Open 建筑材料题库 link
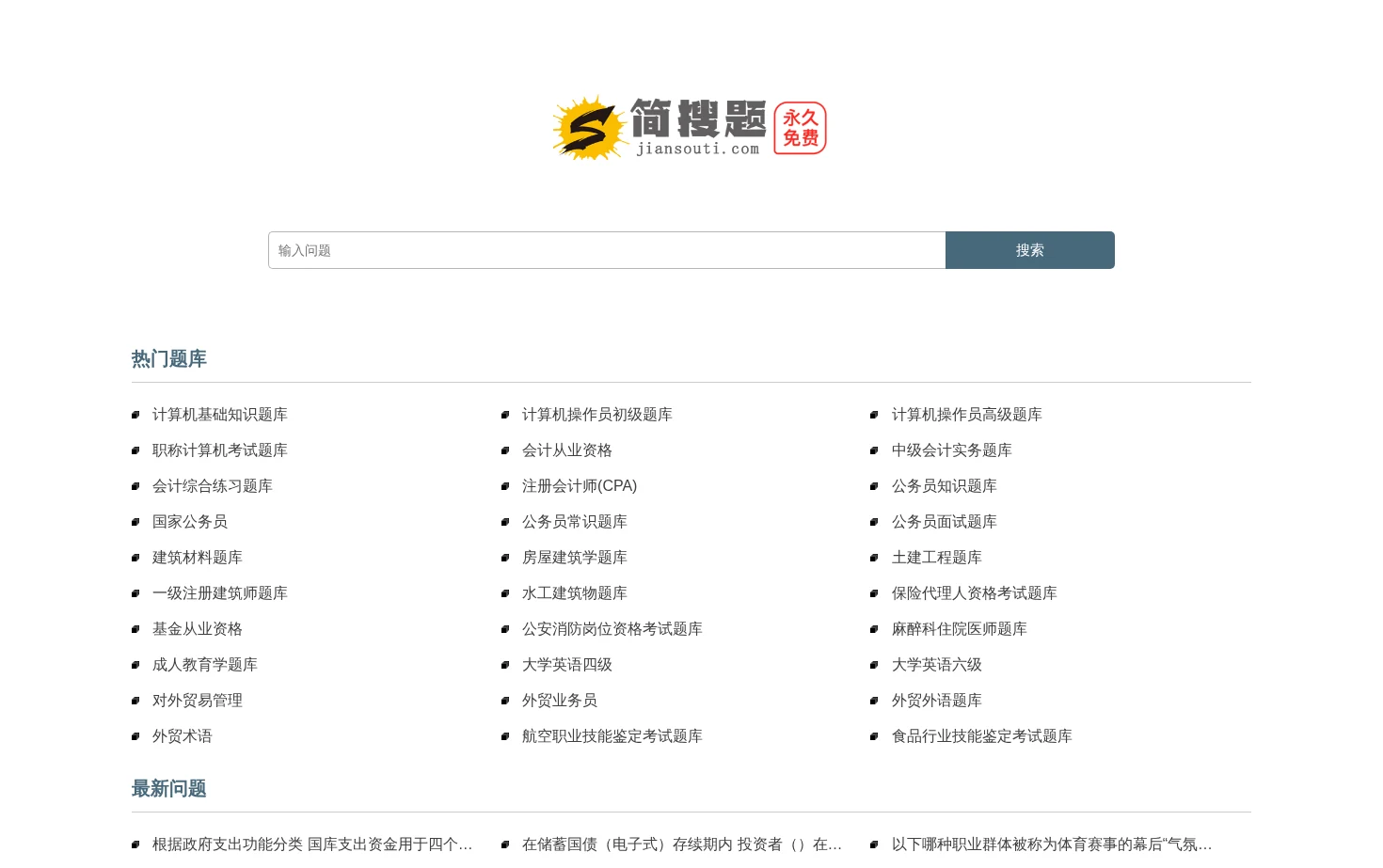The image size is (1383, 868). pos(198,558)
